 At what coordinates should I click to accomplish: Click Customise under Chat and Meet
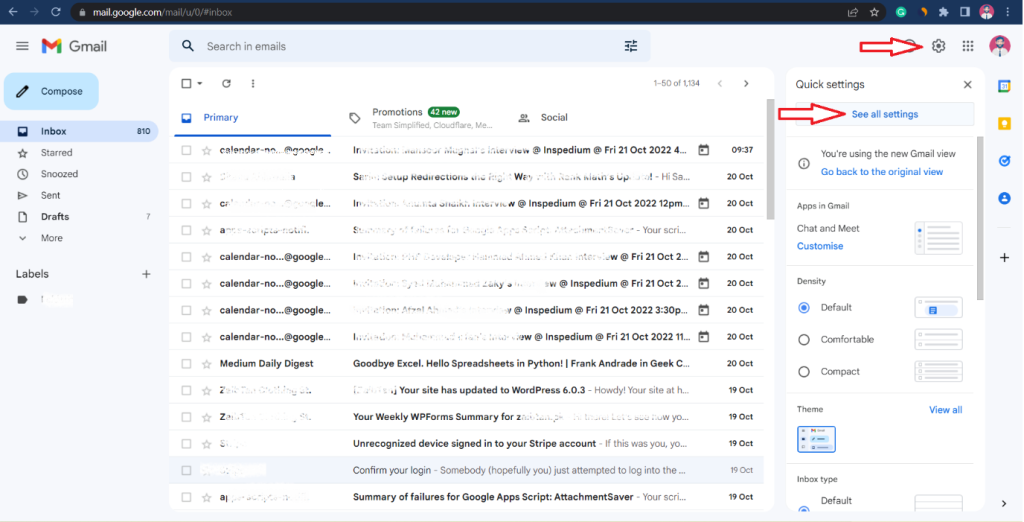point(820,246)
